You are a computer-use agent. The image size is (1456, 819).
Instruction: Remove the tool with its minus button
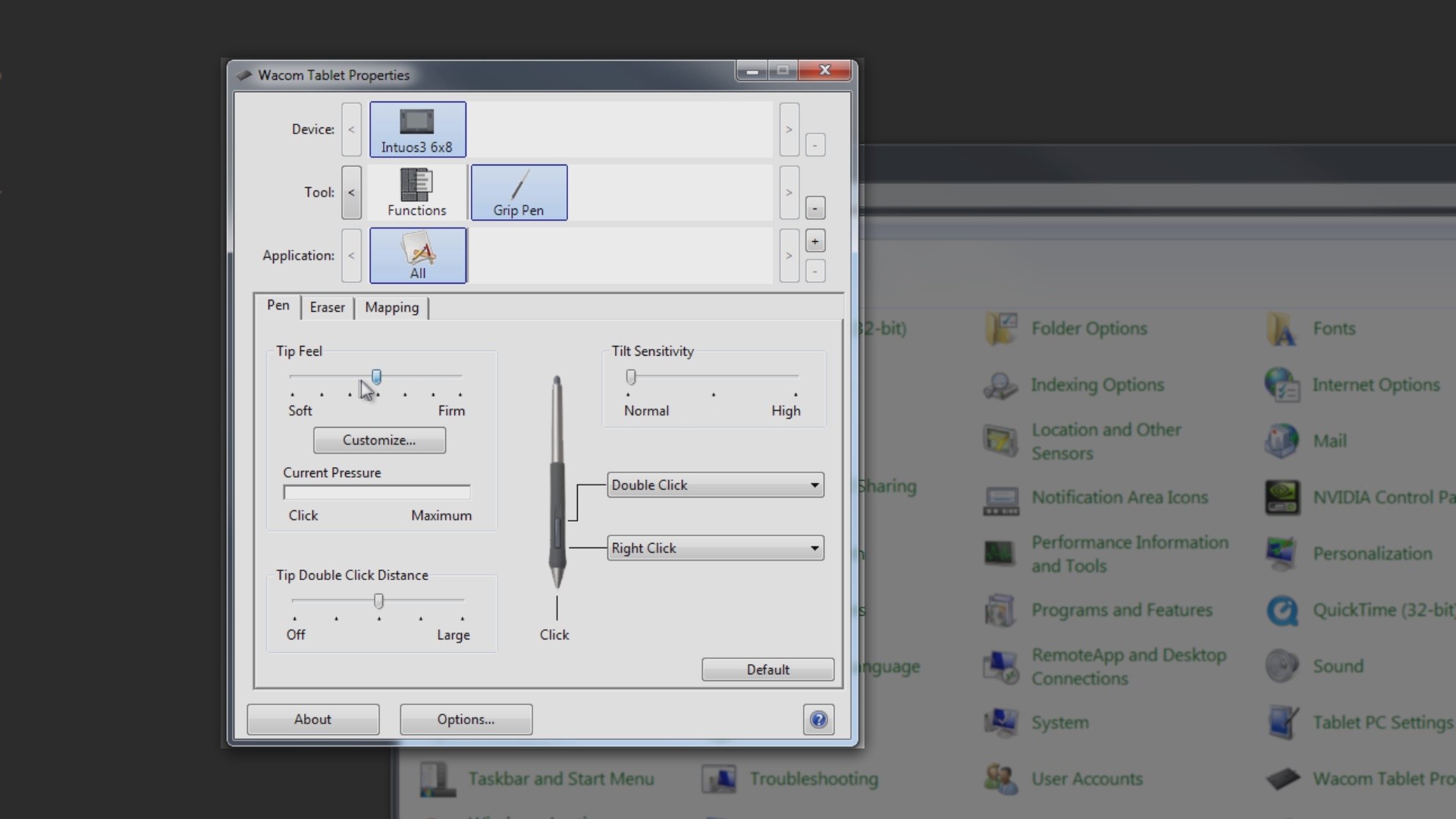click(815, 208)
